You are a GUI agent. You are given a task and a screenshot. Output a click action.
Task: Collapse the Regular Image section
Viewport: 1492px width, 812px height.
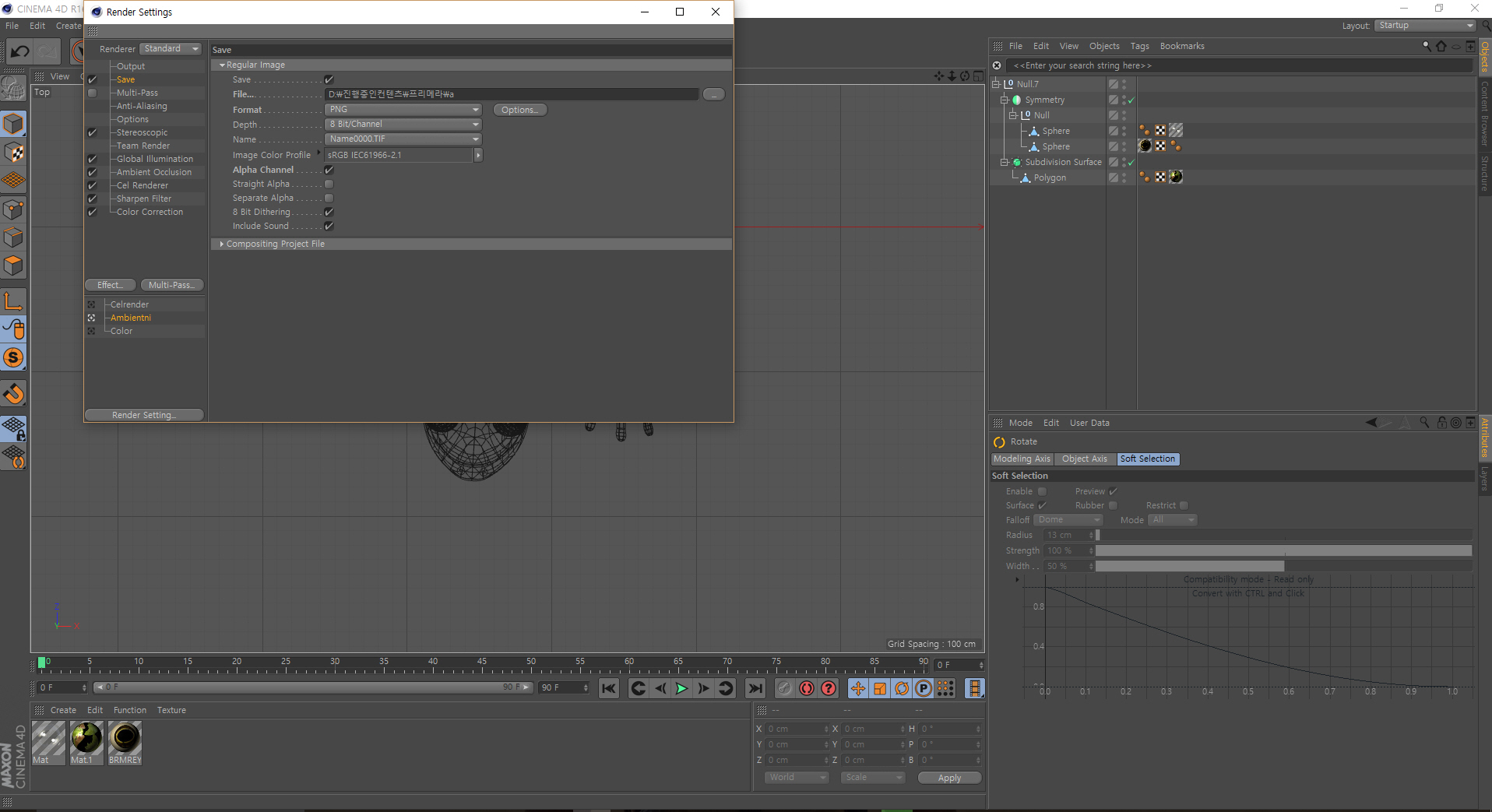[x=222, y=65]
